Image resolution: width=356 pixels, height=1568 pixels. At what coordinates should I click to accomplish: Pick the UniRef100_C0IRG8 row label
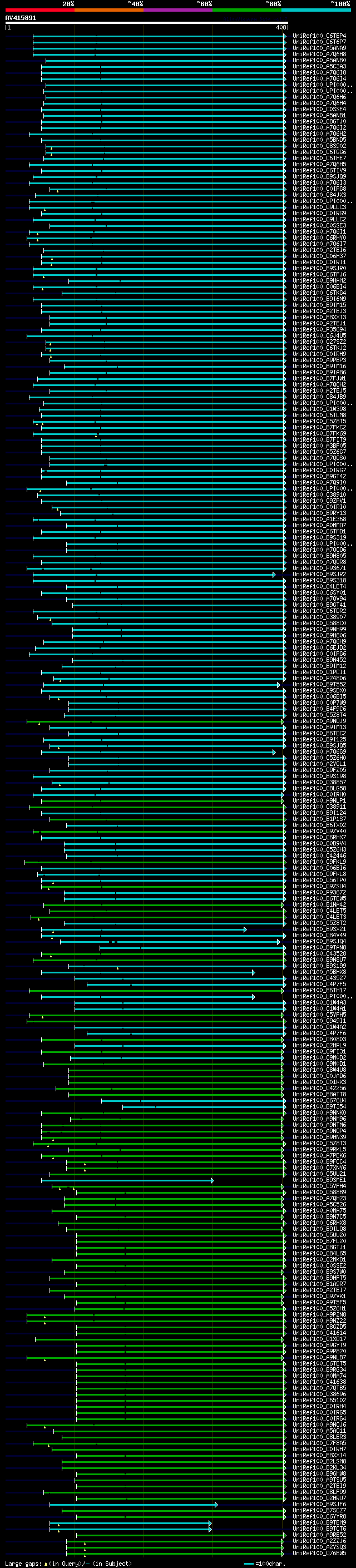point(319,189)
